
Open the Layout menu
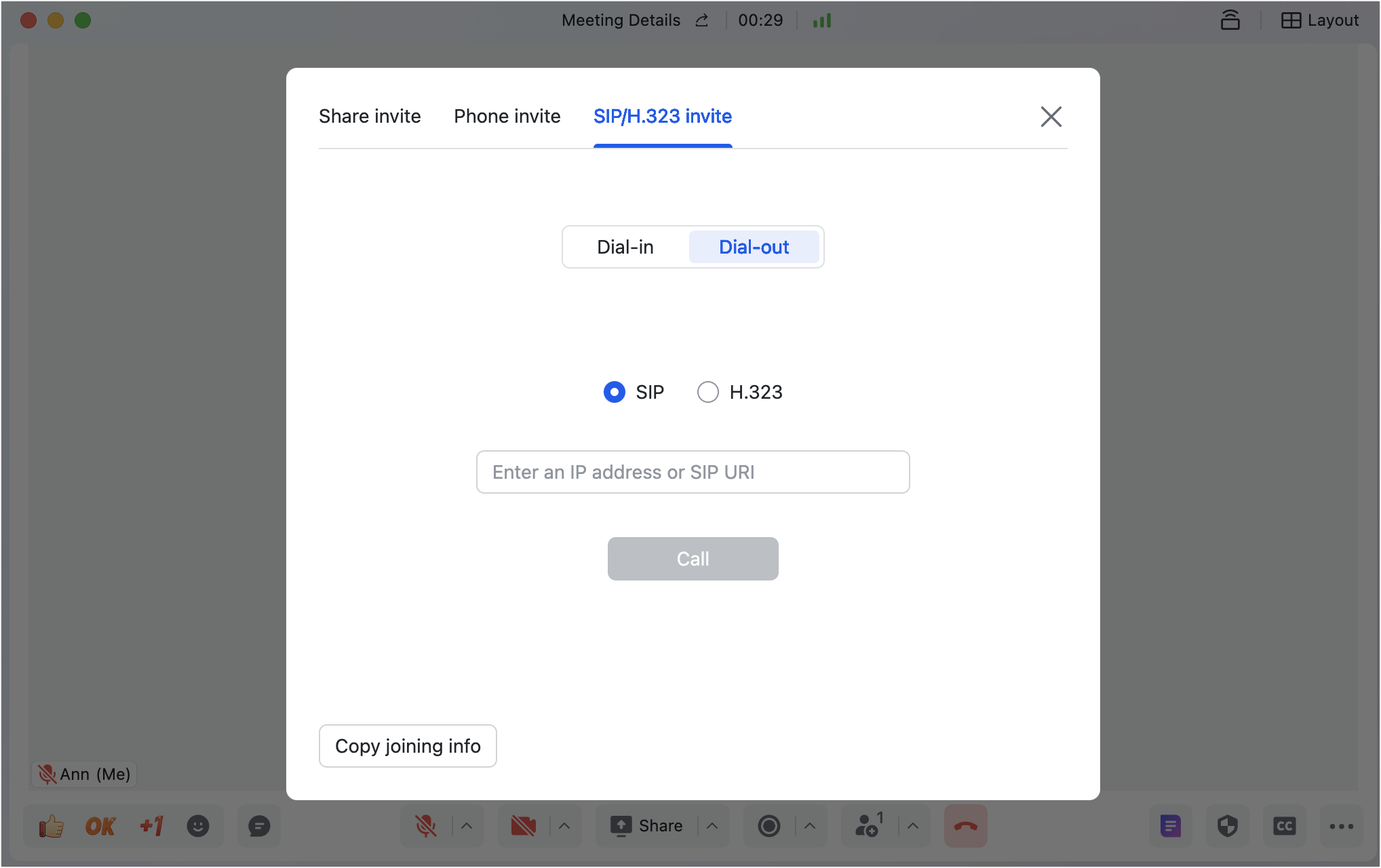[x=1320, y=20]
